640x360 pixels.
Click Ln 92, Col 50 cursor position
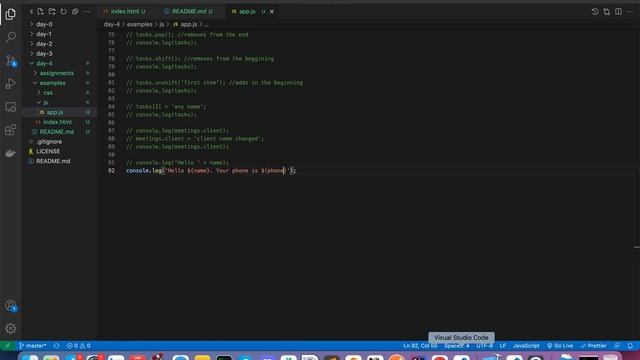pos(420,346)
